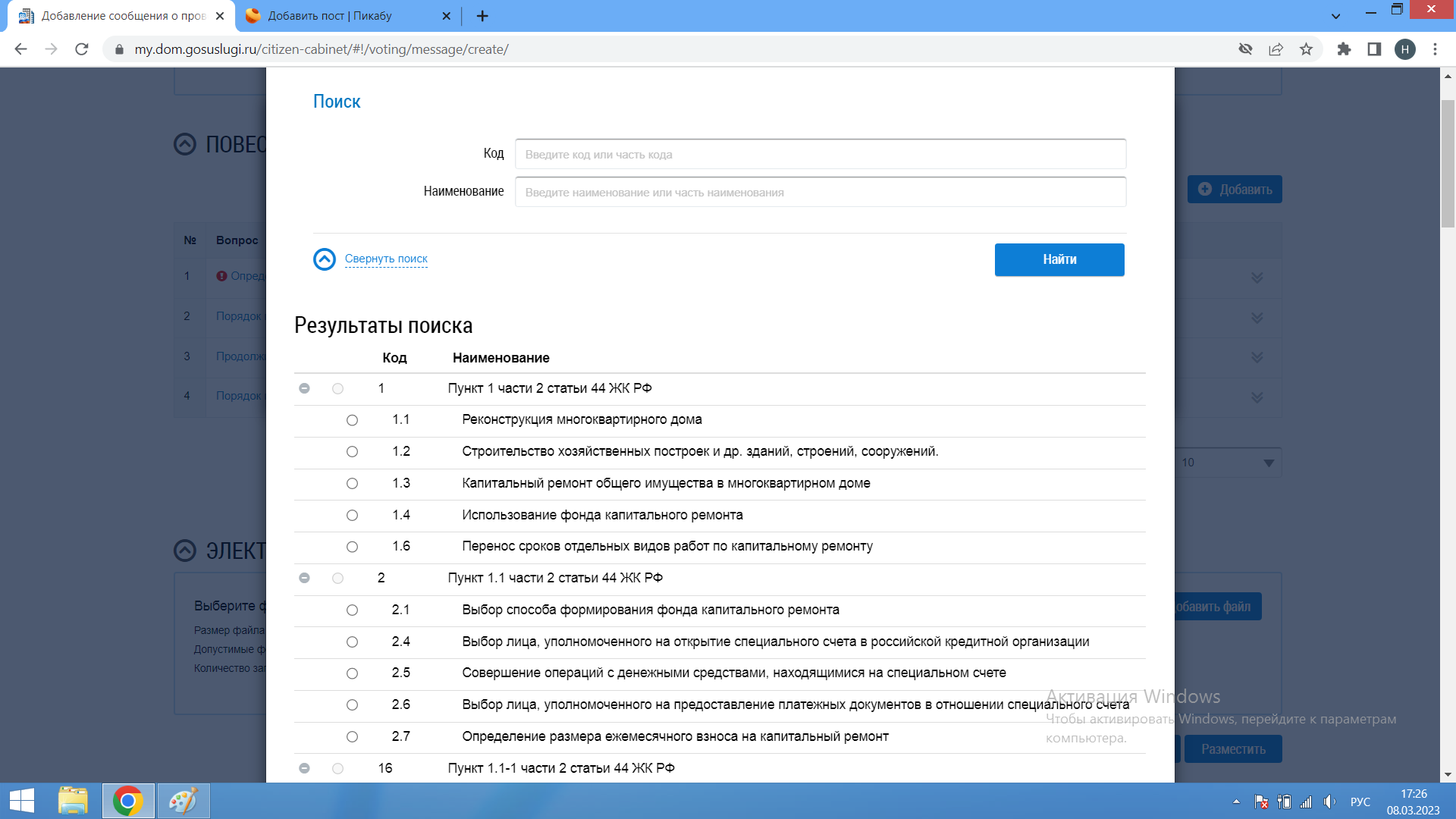
Task: Select radio 1.3 Капитальный ремонт общего имущества
Action: click(x=352, y=484)
